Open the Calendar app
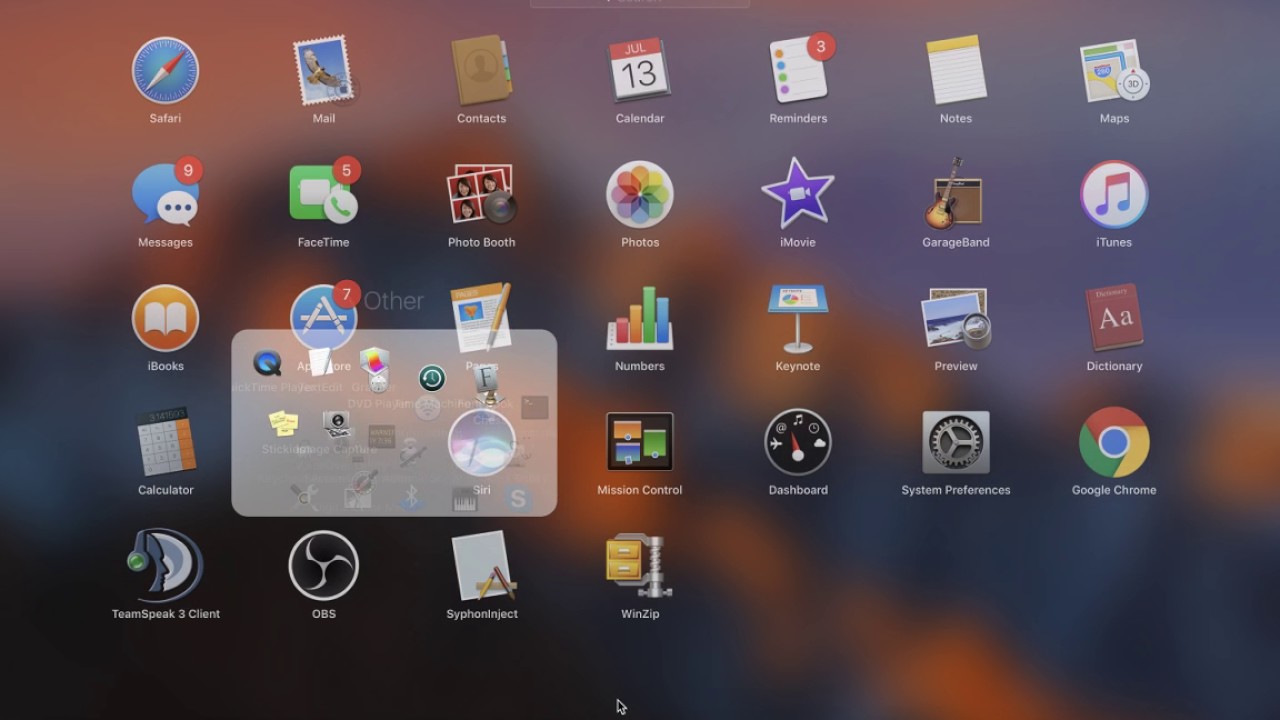Image resolution: width=1280 pixels, height=720 pixels. coord(640,71)
